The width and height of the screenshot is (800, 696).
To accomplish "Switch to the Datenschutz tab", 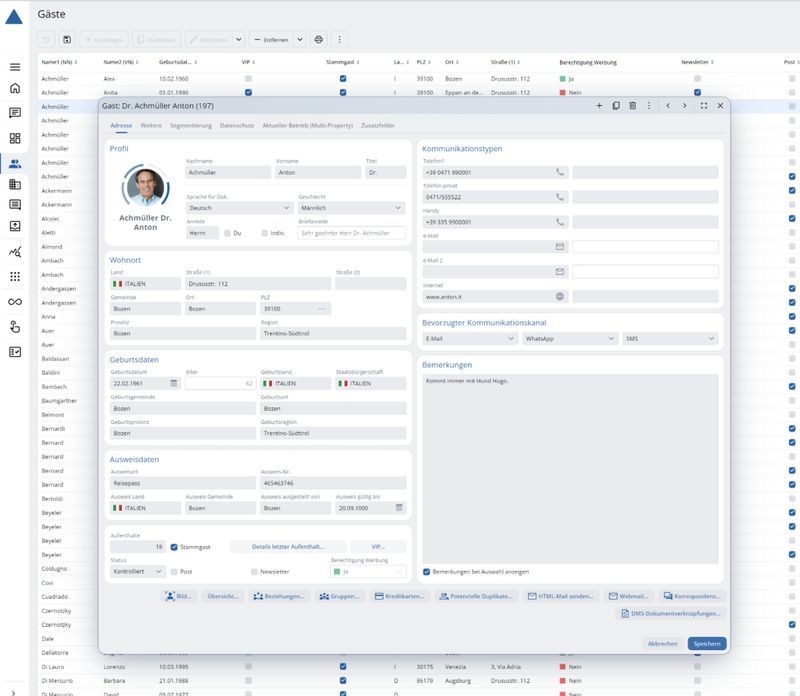I will point(236,126).
